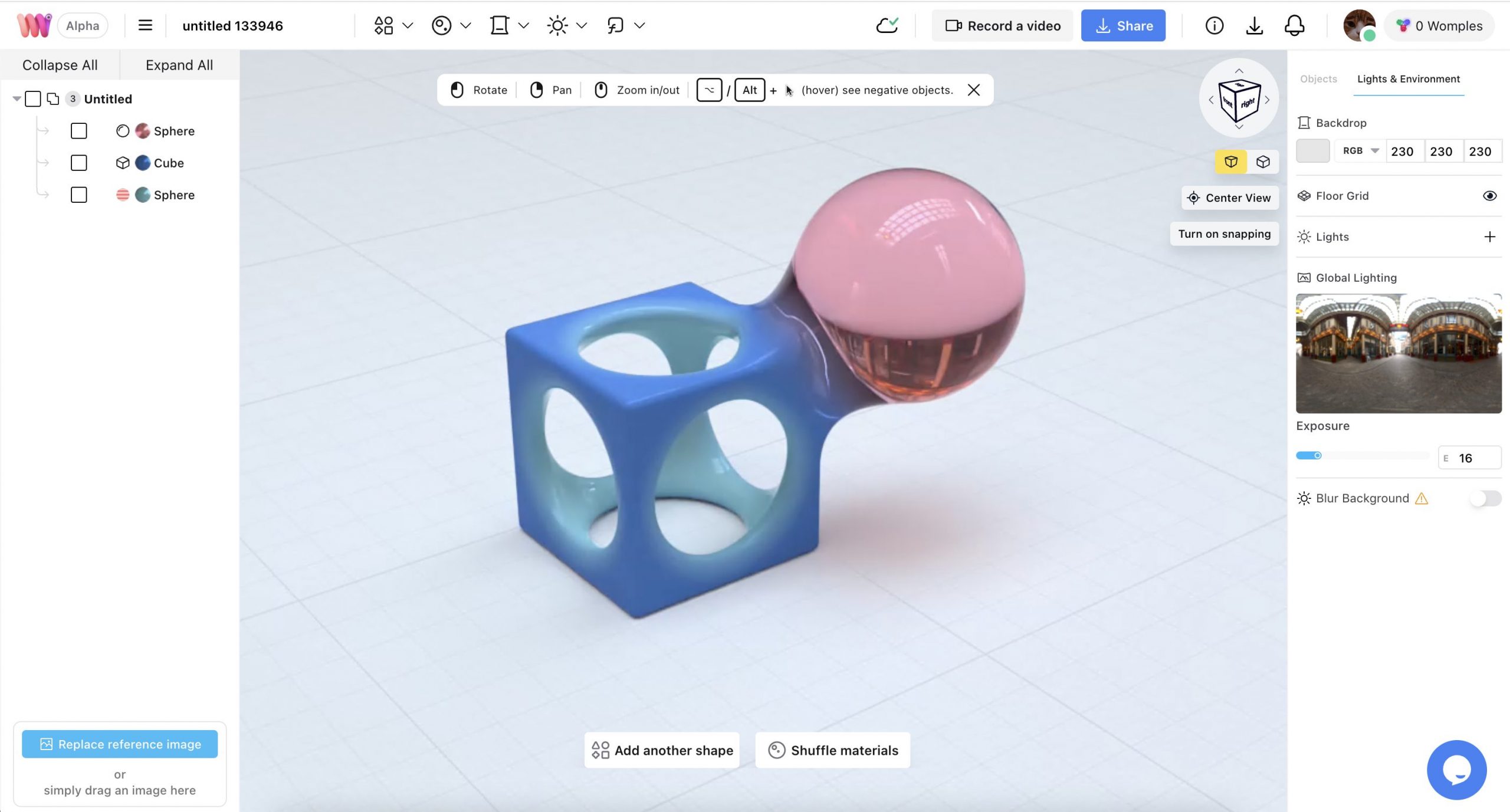Click the Exposure slider handle
Image resolution: width=1510 pixels, height=812 pixels.
coord(1317,455)
